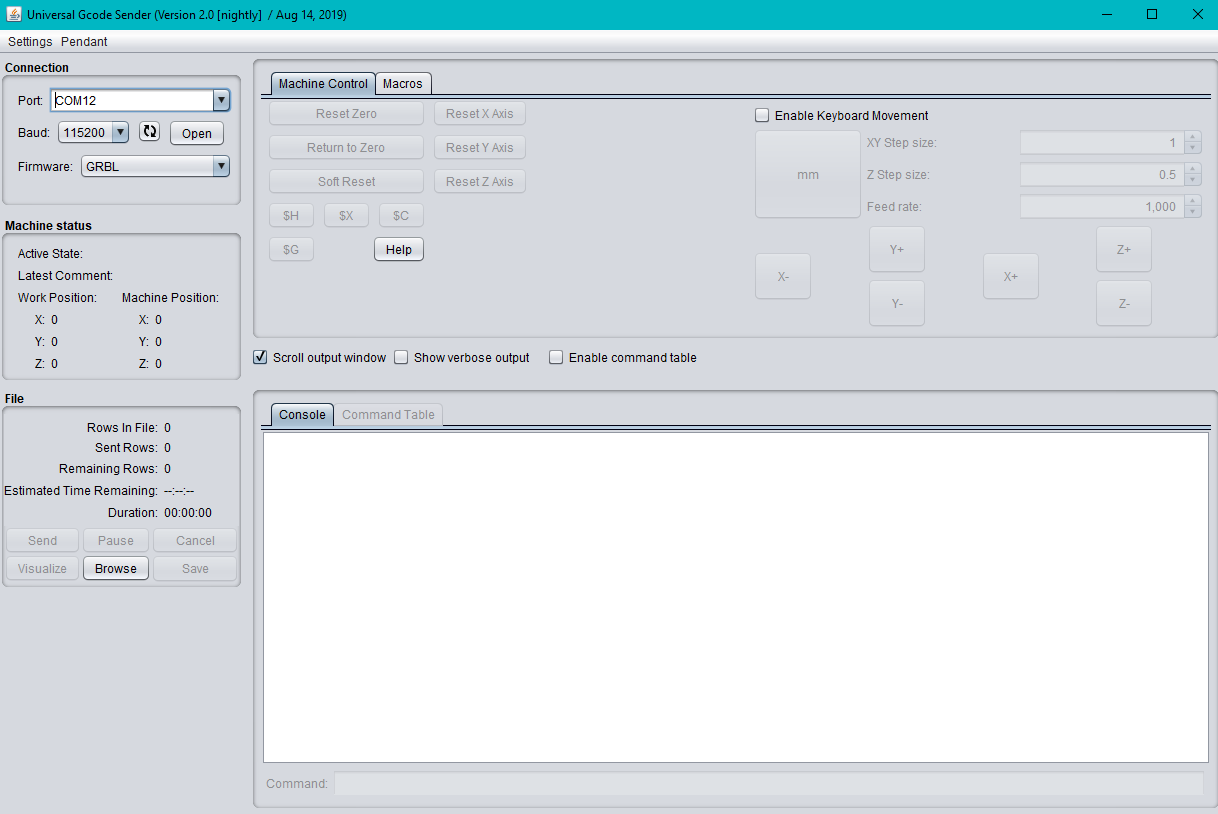Open the Baud rate dropdown
Viewport: 1218px width, 814px height.
pos(120,132)
